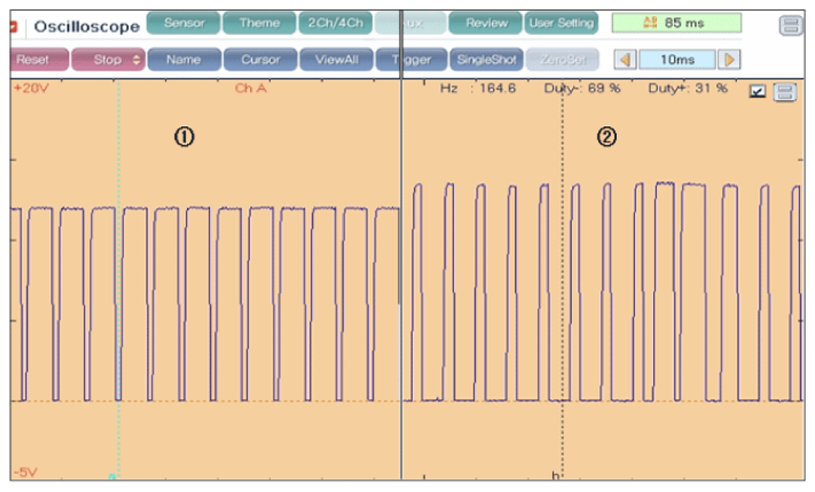Open the Trigger settings

[411, 60]
